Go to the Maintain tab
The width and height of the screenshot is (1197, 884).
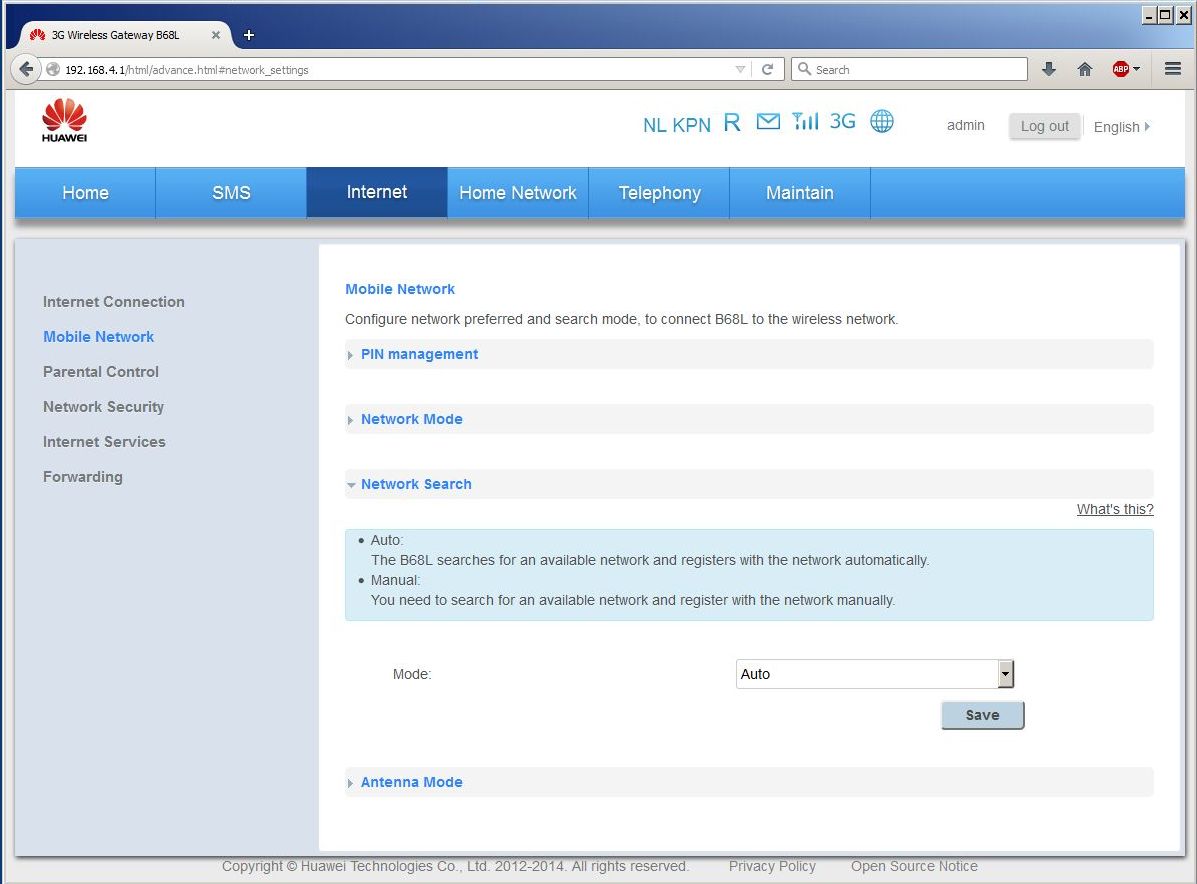(800, 192)
